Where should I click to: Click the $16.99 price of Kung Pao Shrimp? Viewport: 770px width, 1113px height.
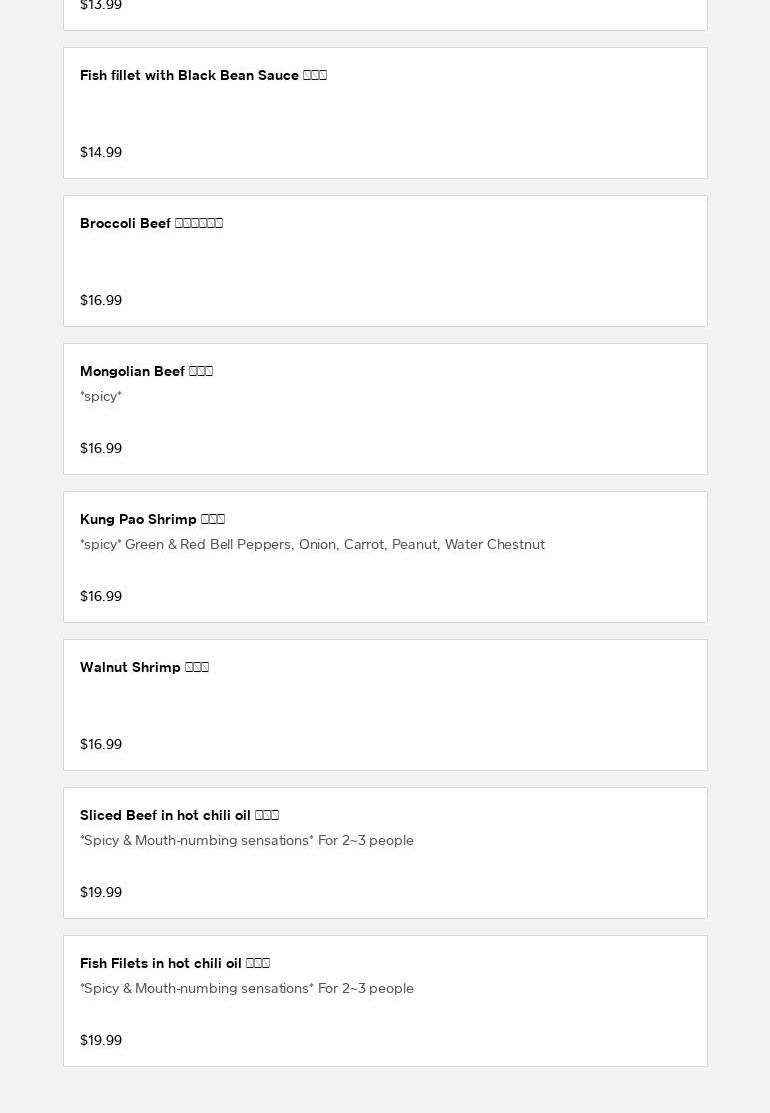click(101, 596)
